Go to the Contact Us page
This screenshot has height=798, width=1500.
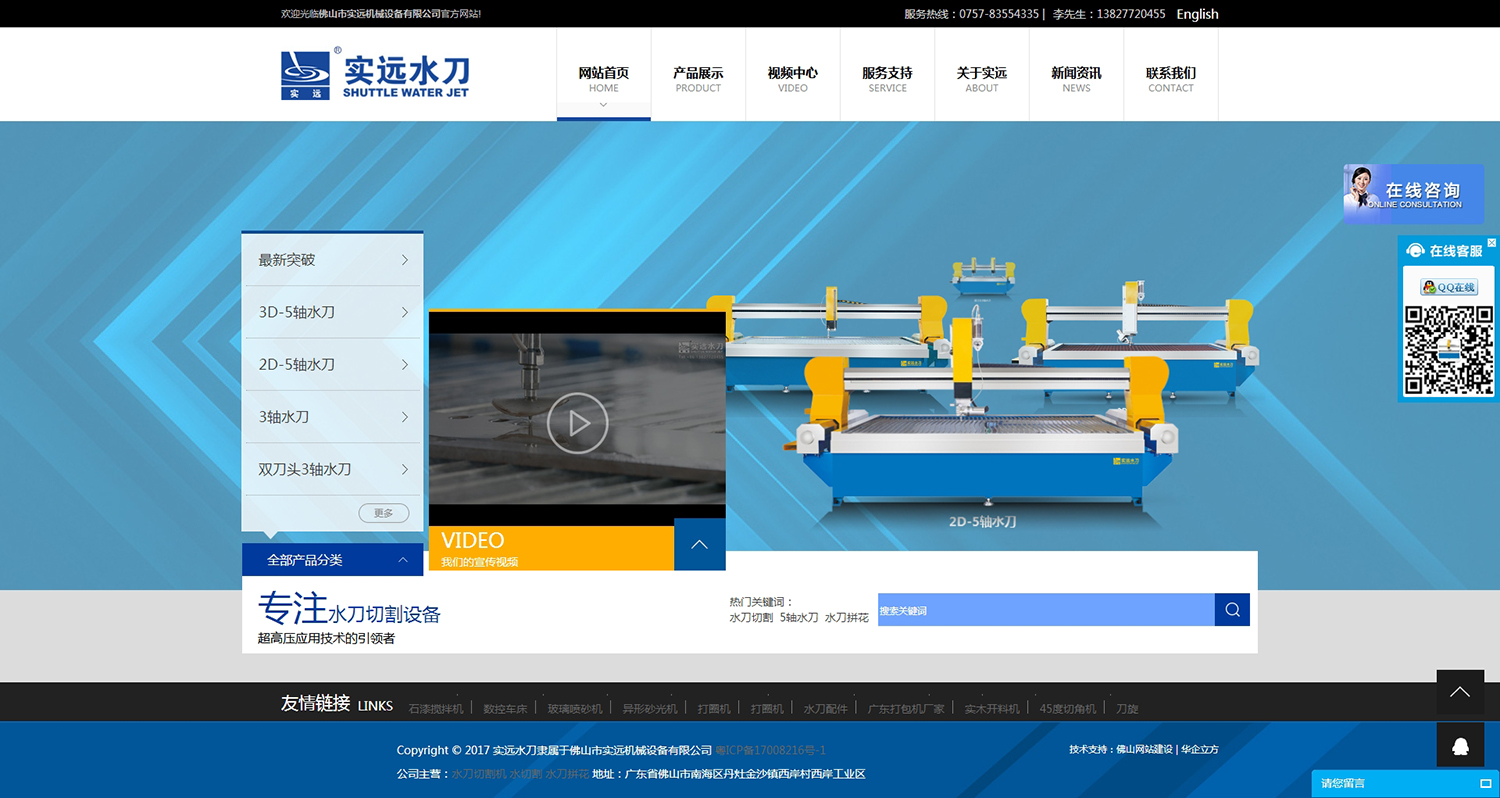(1170, 79)
